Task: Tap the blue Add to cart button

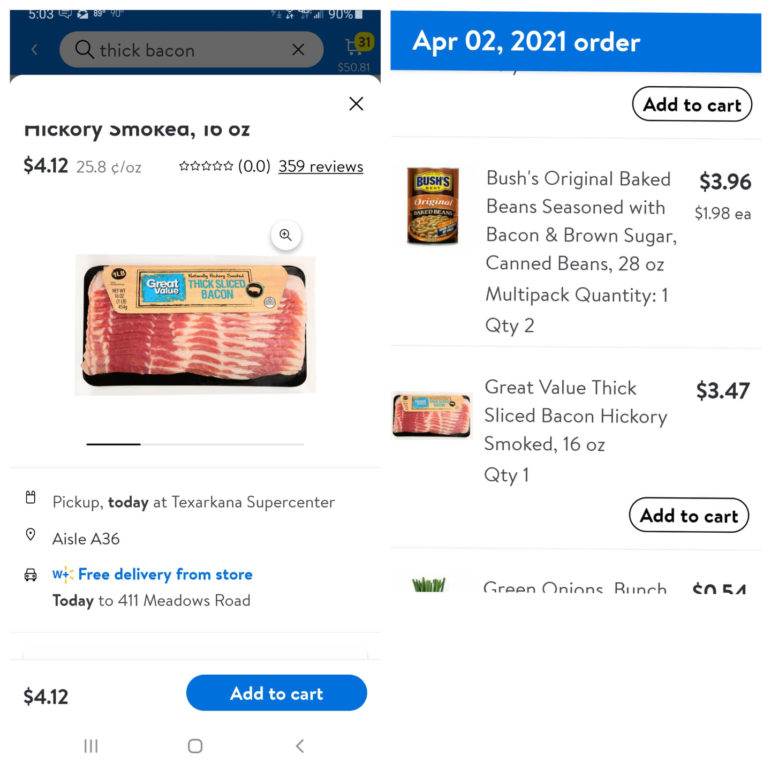Action: pos(276,693)
